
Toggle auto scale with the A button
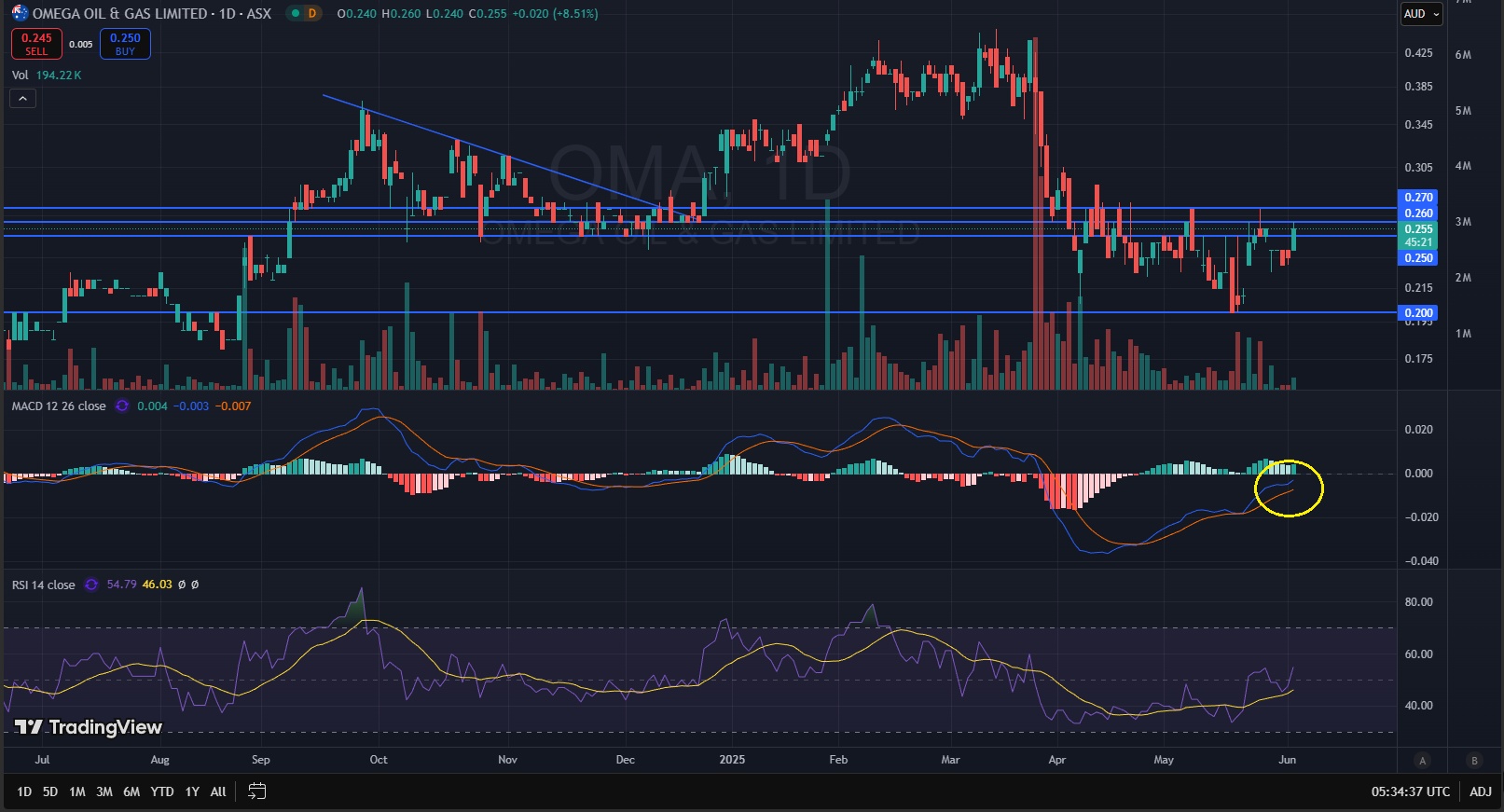(x=1422, y=761)
